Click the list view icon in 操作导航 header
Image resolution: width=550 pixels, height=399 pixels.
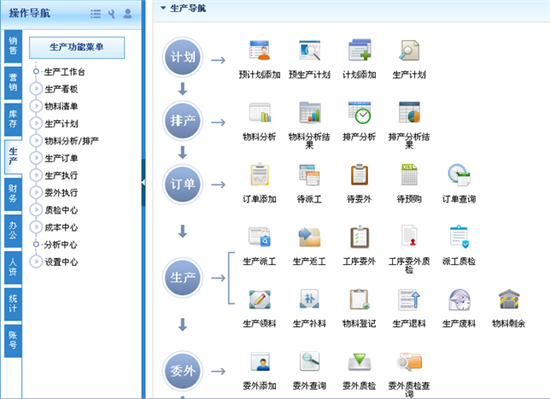pos(95,14)
